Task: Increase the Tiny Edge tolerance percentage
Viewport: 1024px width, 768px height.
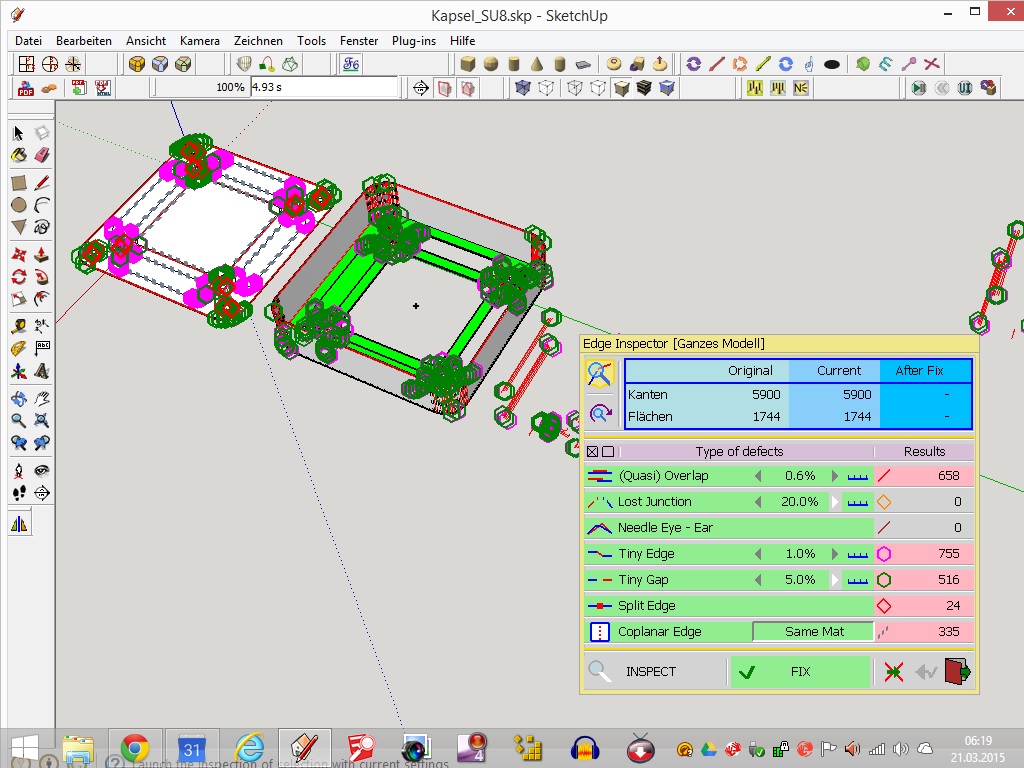Action: 836,554
